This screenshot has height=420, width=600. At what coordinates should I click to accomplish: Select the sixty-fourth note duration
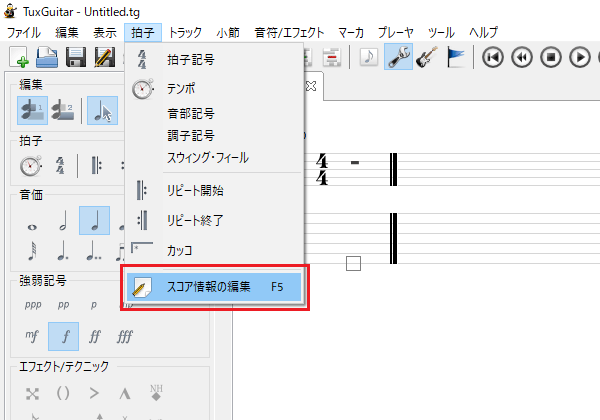(x=33, y=251)
